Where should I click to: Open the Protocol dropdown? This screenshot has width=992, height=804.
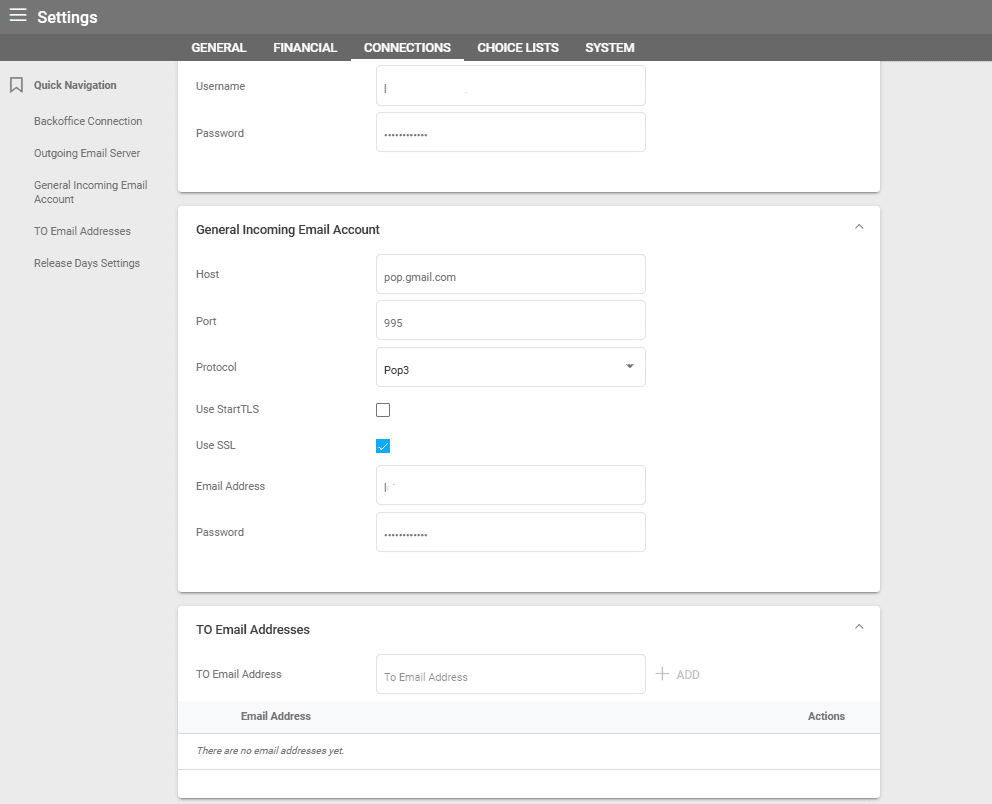[510, 367]
